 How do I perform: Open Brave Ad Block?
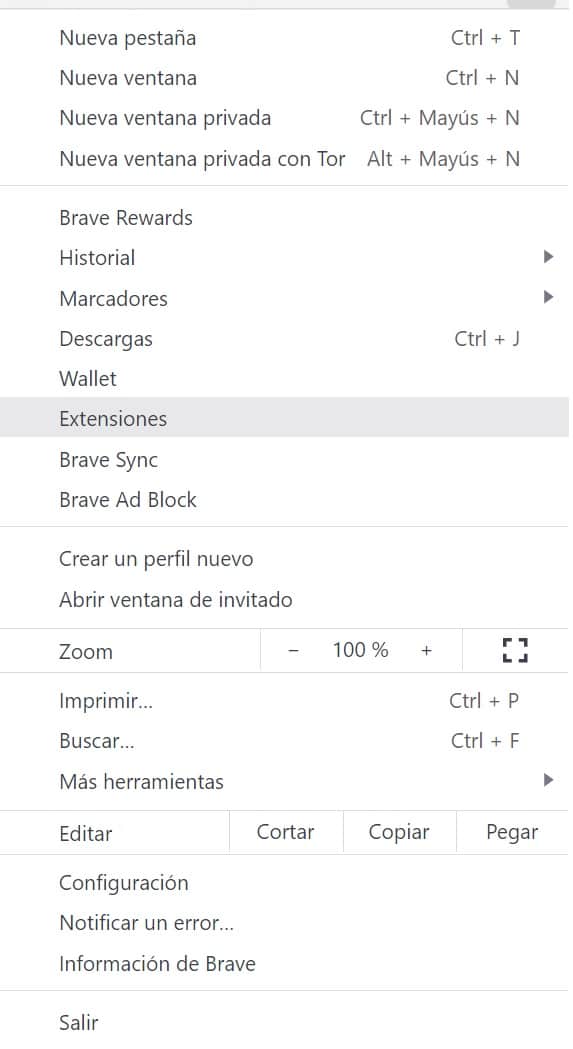pyautogui.click(x=284, y=500)
